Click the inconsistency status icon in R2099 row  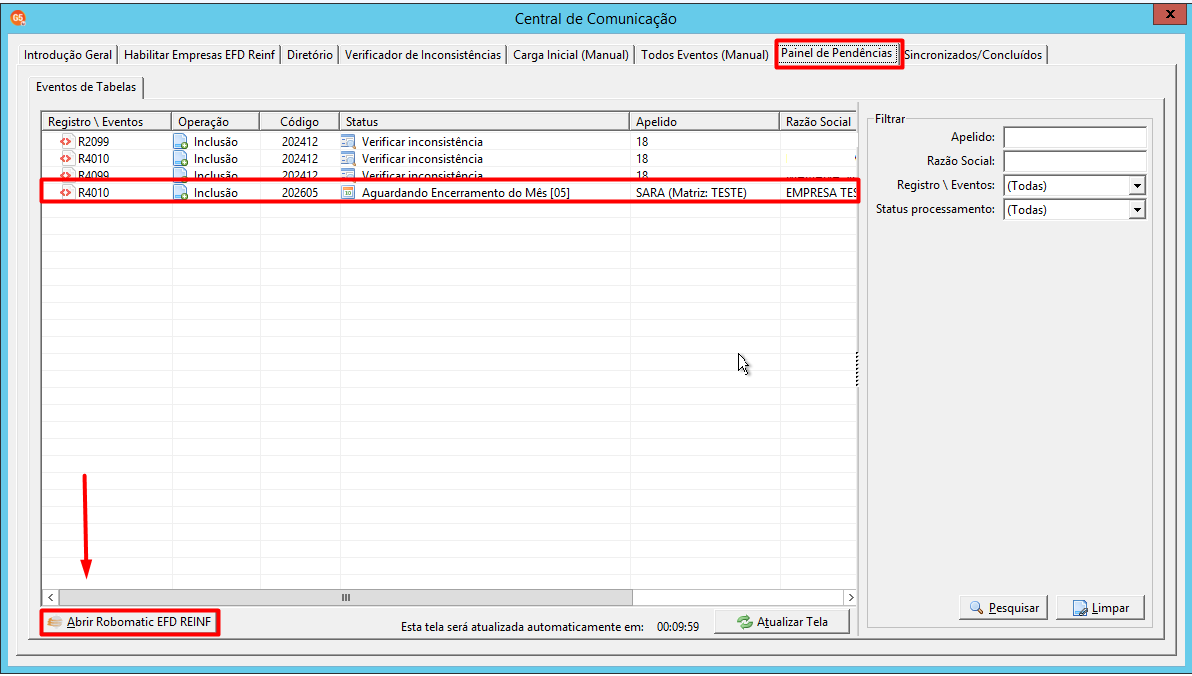click(348, 141)
